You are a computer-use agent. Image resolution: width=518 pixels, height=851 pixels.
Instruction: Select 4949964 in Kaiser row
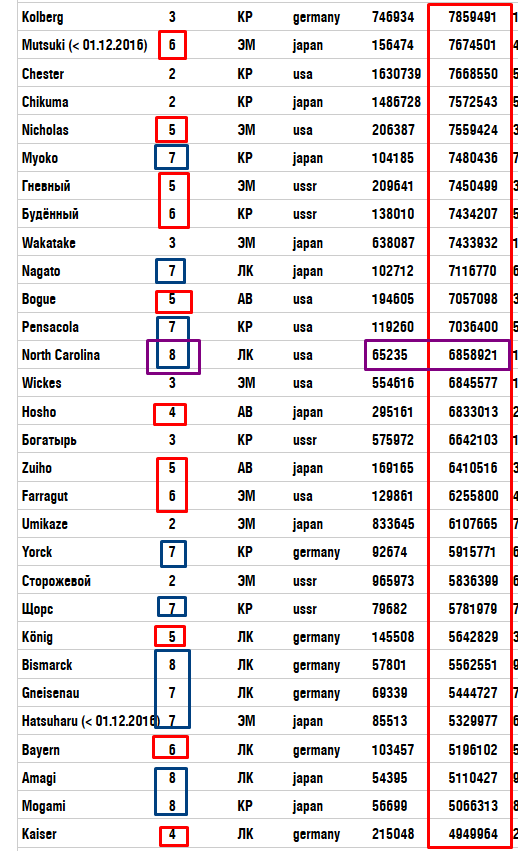(x=472, y=834)
